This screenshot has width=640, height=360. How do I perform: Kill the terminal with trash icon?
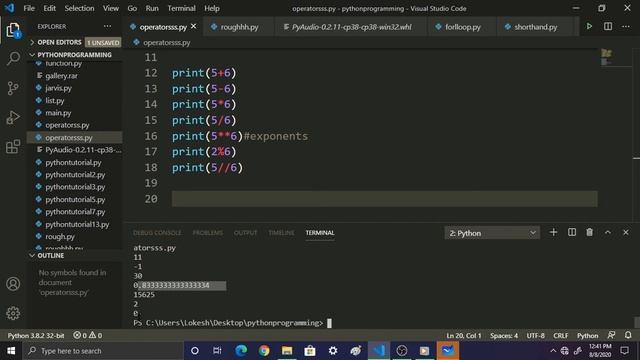[x=589, y=233]
